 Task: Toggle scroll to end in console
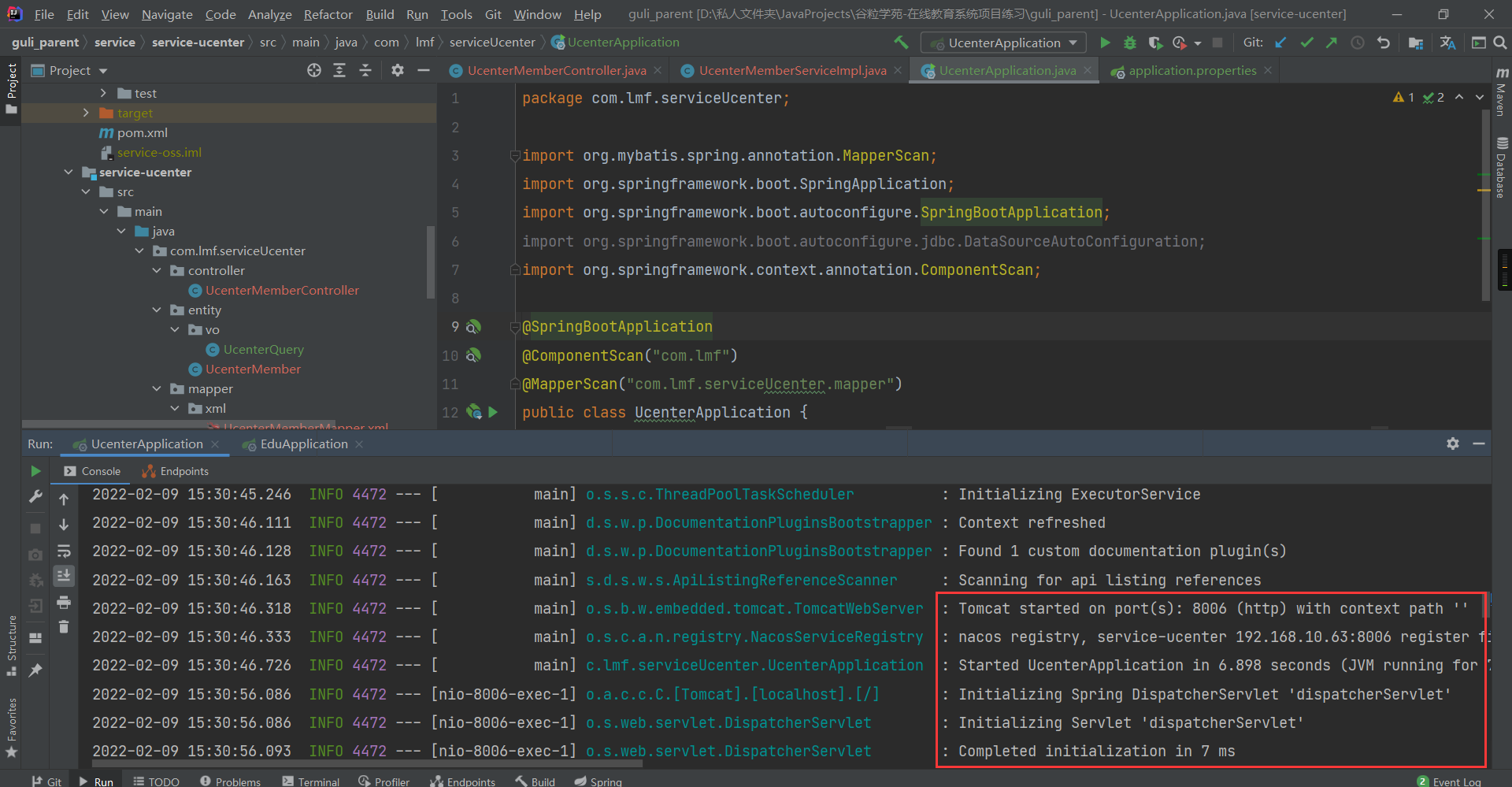tap(64, 576)
